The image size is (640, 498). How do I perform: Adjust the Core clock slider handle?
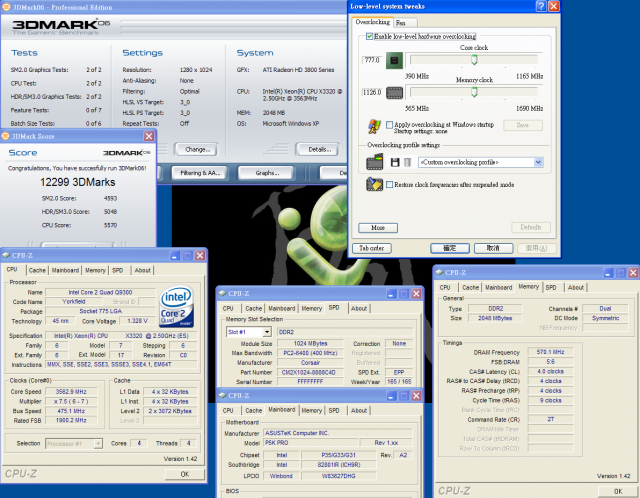point(474,60)
